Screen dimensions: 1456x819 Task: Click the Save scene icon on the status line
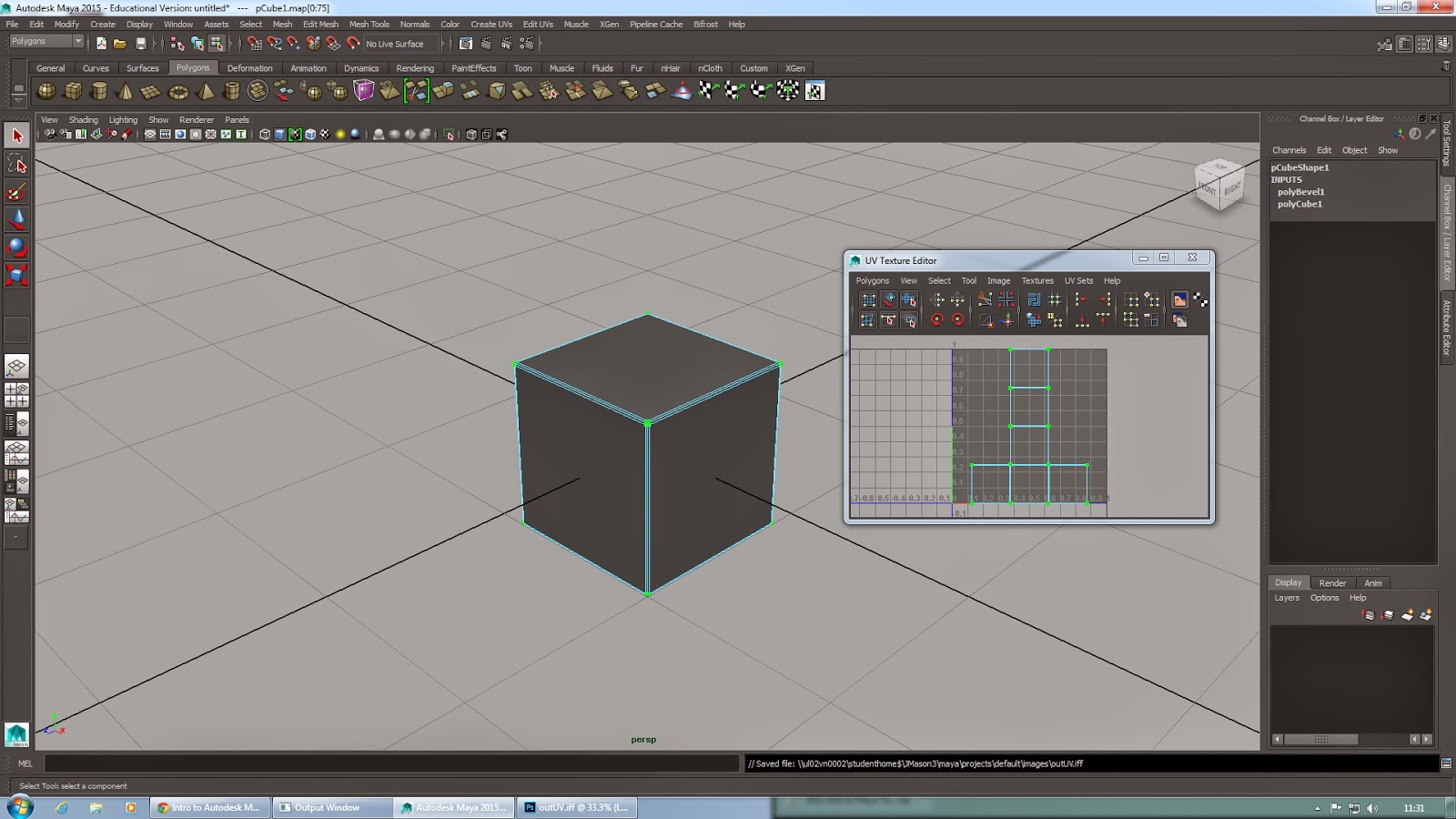tap(141, 43)
